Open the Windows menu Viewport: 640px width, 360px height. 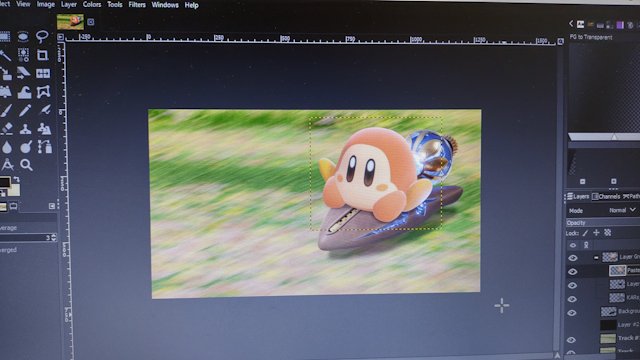click(x=165, y=5)
